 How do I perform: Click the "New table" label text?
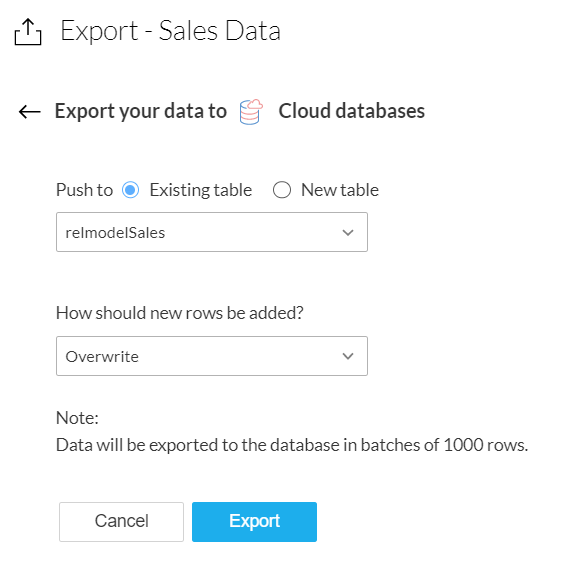340,190
